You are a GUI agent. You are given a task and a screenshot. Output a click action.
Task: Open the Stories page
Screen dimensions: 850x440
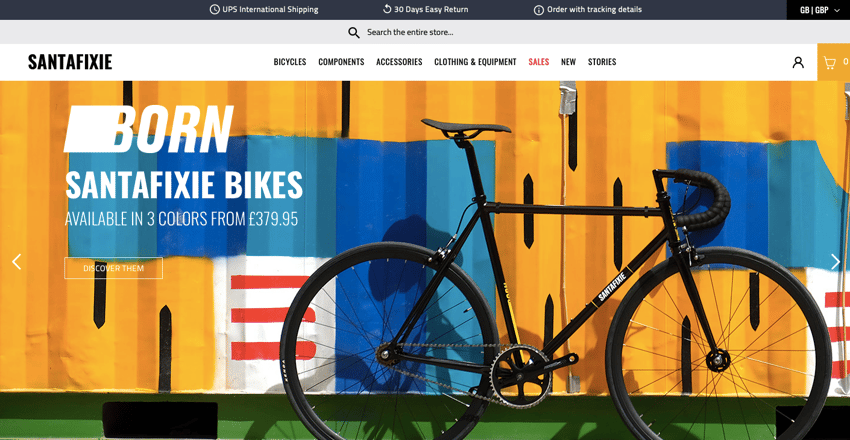click(602, 62)
